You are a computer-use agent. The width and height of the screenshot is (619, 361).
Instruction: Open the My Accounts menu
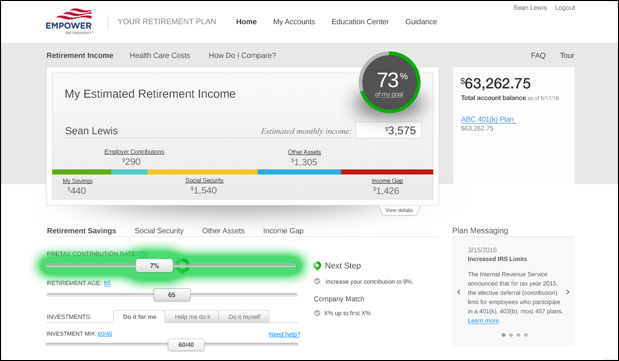point(294,22)
